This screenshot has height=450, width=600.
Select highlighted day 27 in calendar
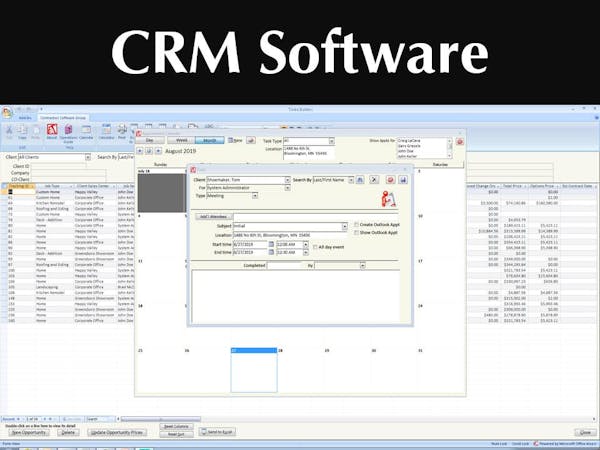tap(254, 370)
